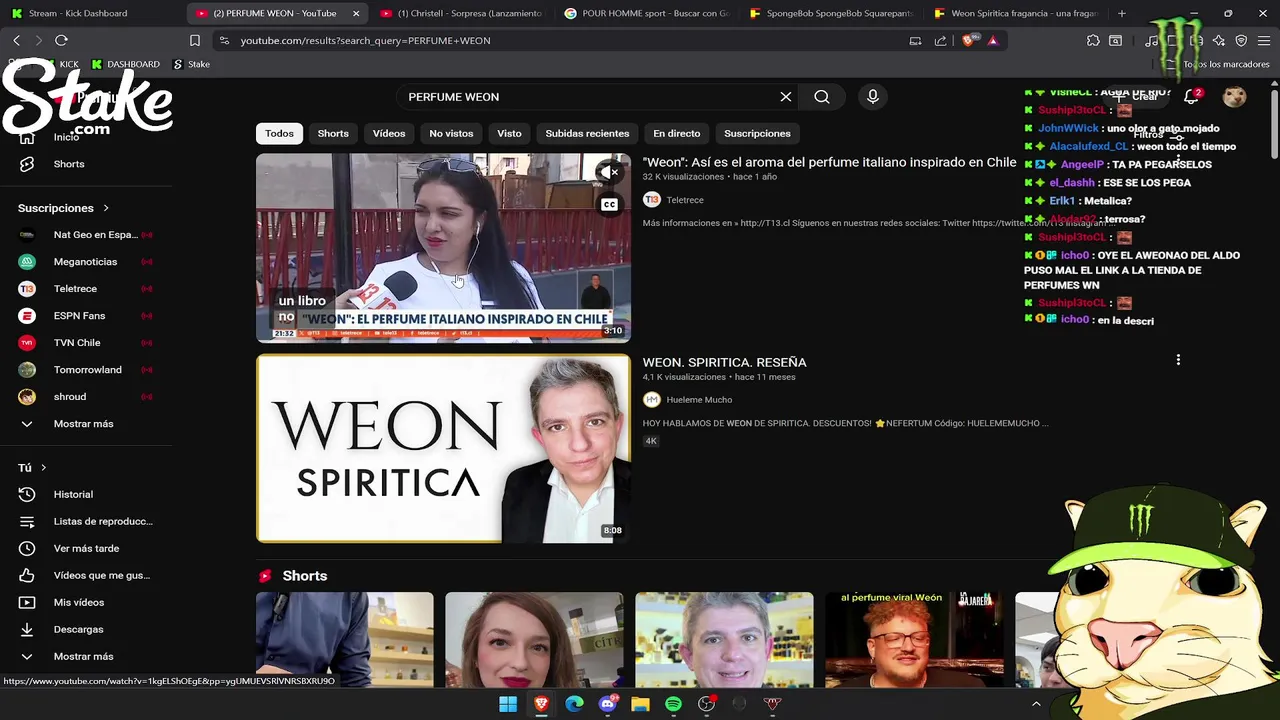Open a new browser tab
This screenshot has height=720, width=1280.
[1122, 13]
